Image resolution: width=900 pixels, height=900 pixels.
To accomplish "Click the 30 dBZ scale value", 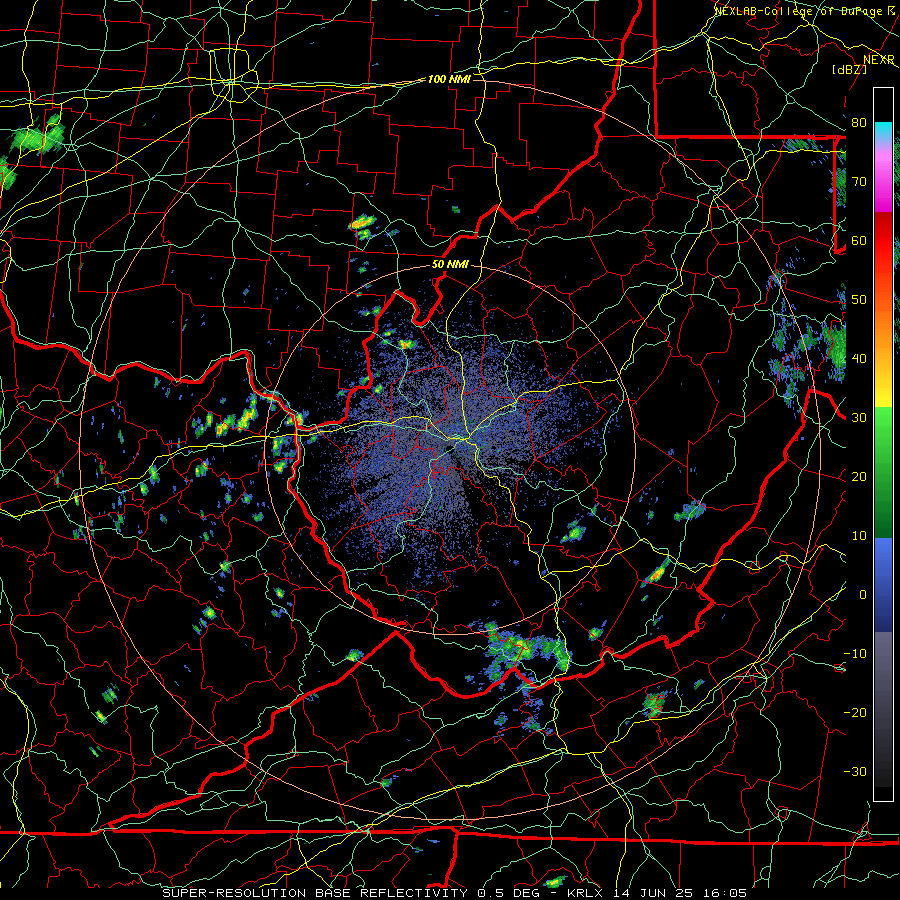I will [859, 418].
